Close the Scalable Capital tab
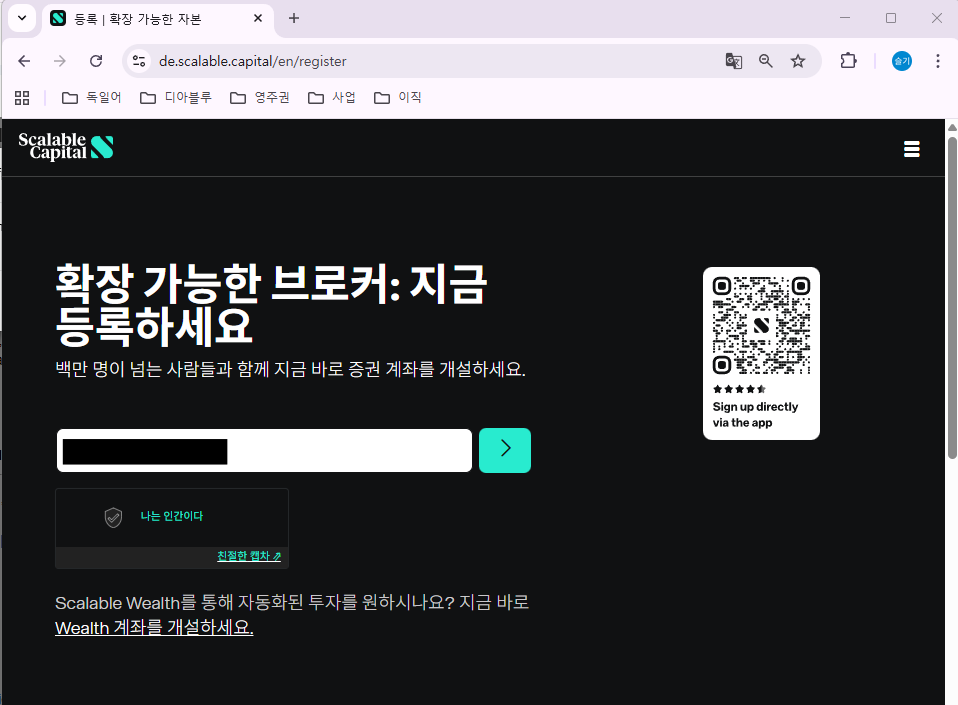 coord(258,18)
